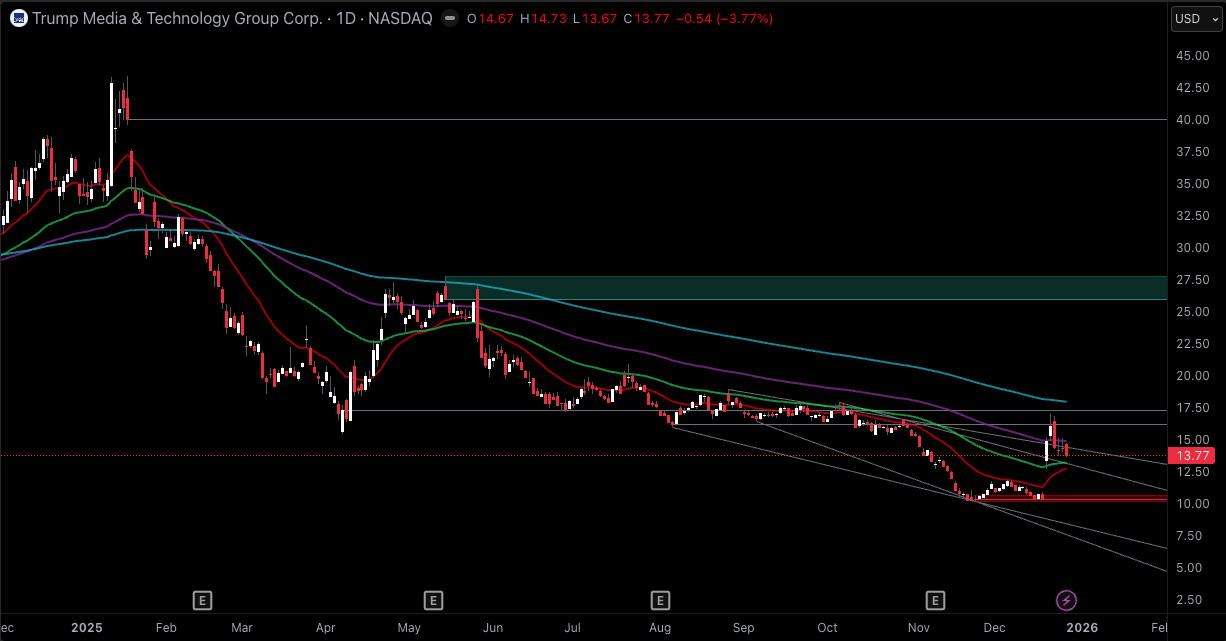The image size is (1226, 641).
Task: Click the earnings E marker near November
Action: click(x=935, y=600)
